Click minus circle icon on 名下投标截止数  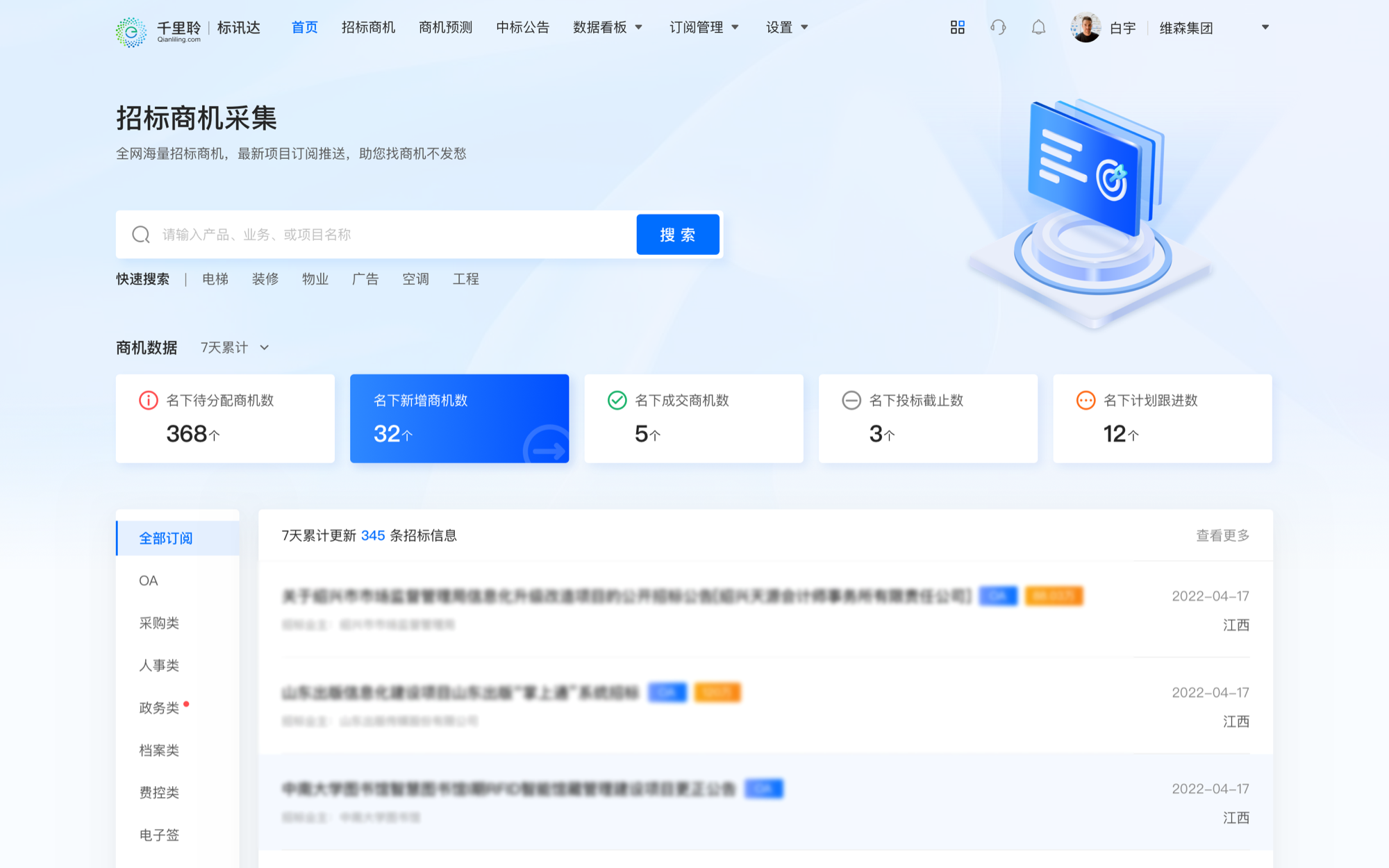tap(851, 400)
